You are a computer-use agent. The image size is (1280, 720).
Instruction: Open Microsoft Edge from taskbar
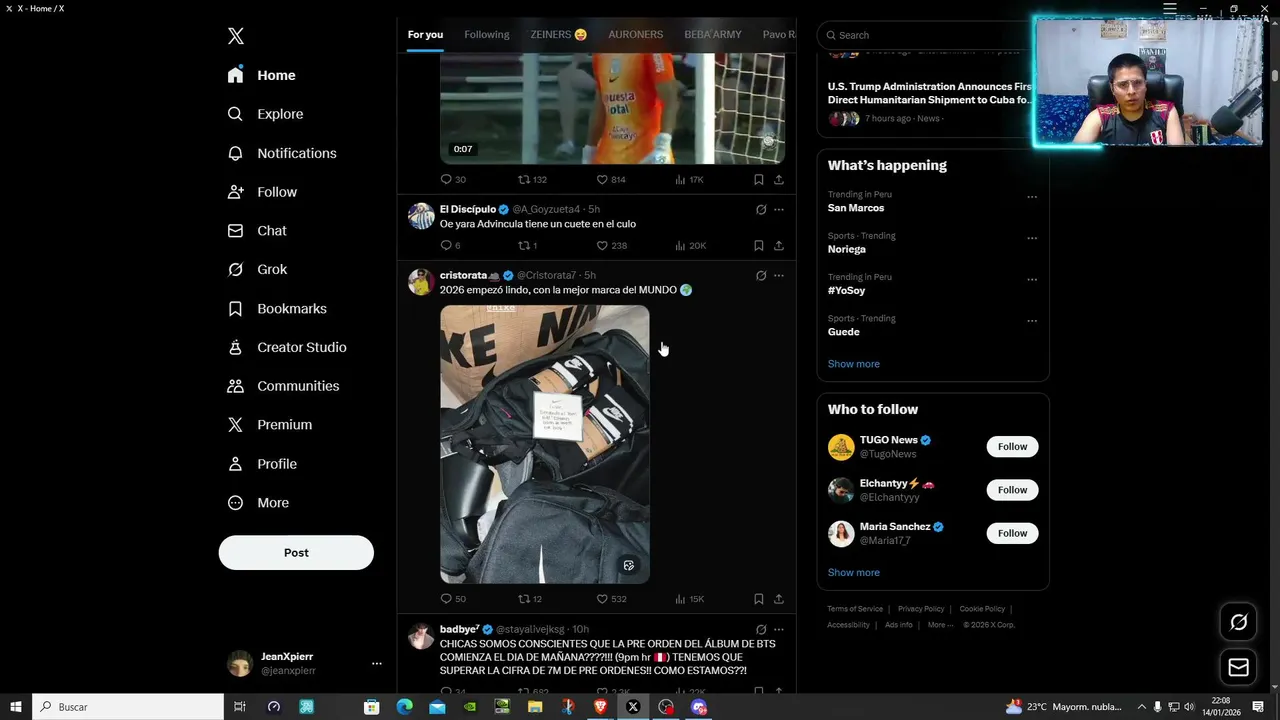404,707
